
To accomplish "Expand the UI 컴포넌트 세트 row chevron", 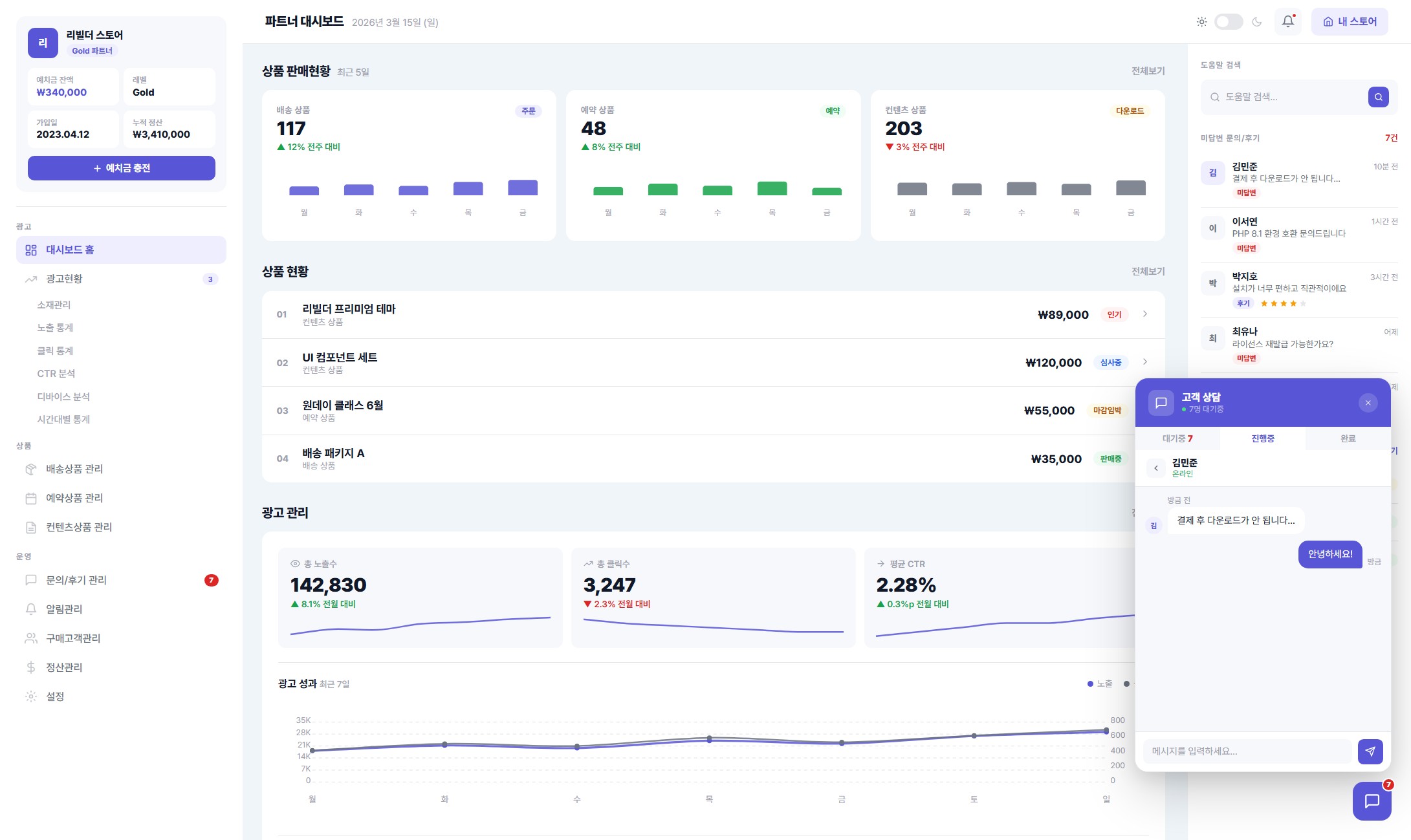I will pyautogui.click(x=1144, y=362).
